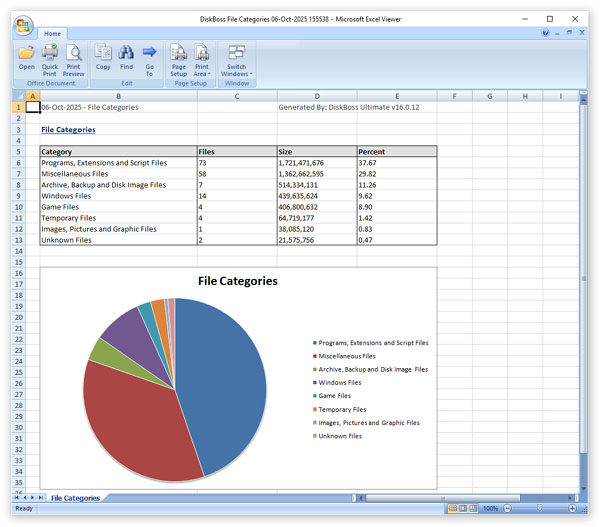Image resolution: width=600 pixels, height=527 pixels.
Task: Click the red legend swatch for Miscellaneous Files
Action: pos(315,356)
